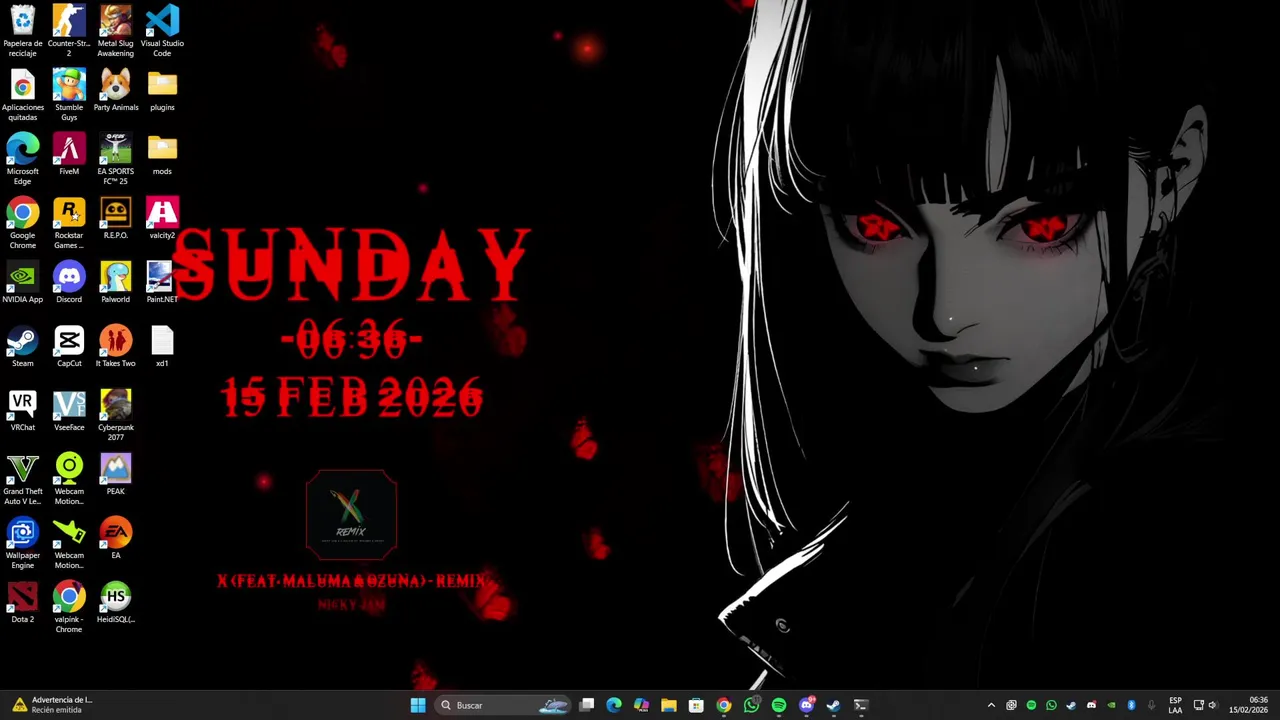Click the microphone tray icon
1280x720 pixels.
pos(1151,705)
